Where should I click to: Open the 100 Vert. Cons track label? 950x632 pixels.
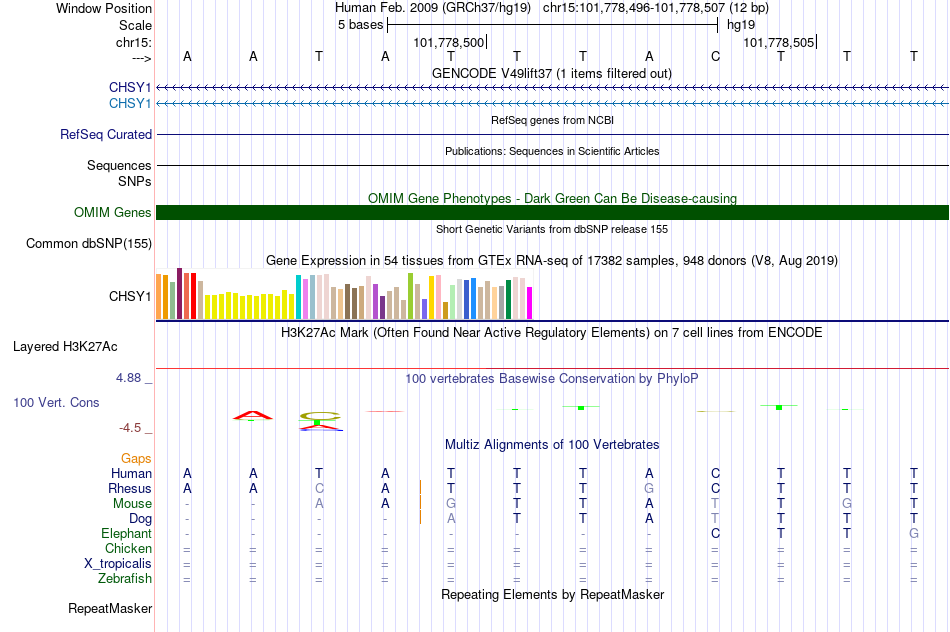(x=56, y=402)
